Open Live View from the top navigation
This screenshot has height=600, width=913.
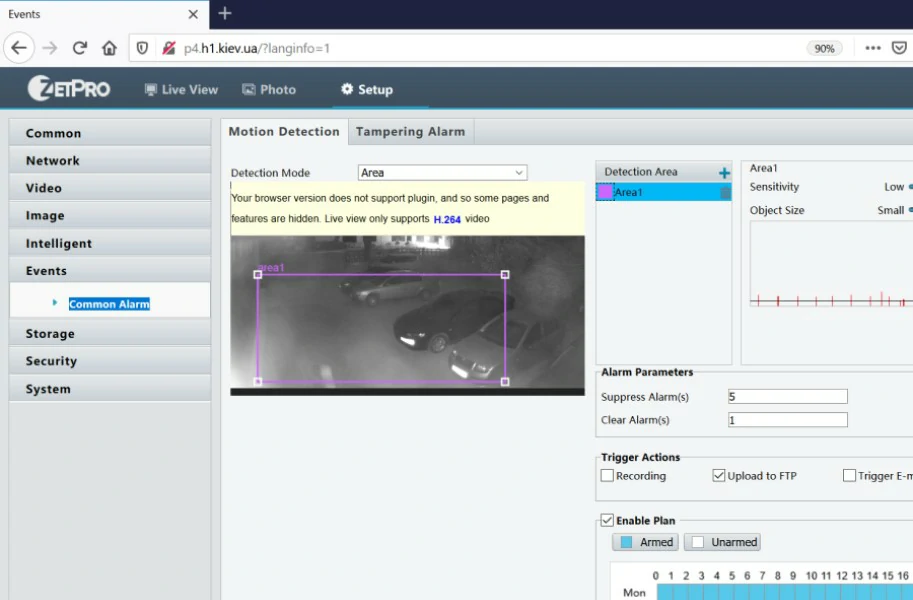[180, 89]
